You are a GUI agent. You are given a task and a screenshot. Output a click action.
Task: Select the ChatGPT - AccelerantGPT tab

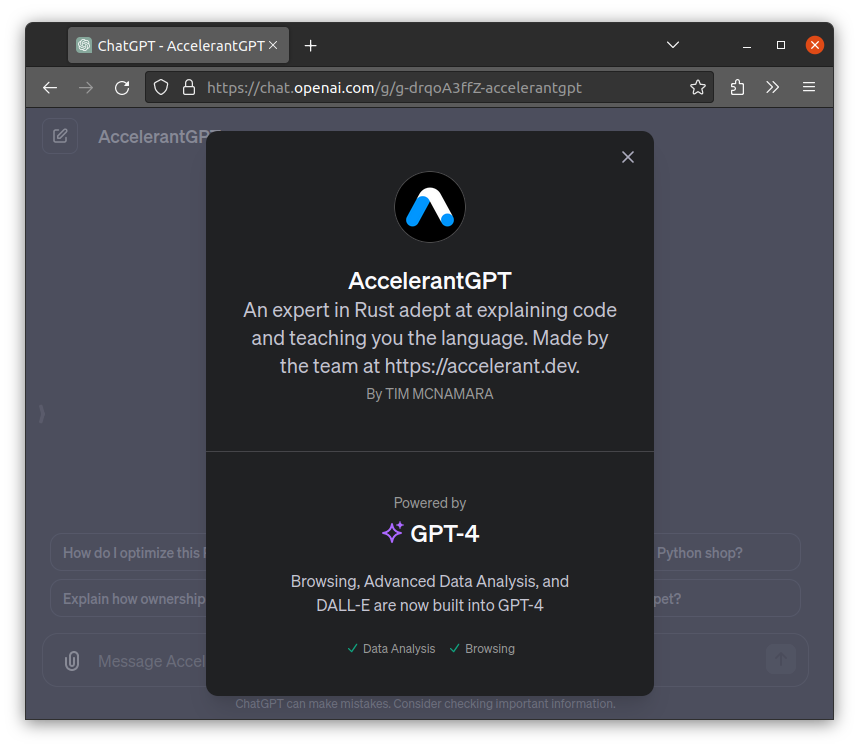pyautogui.click(x=179, y=45)
